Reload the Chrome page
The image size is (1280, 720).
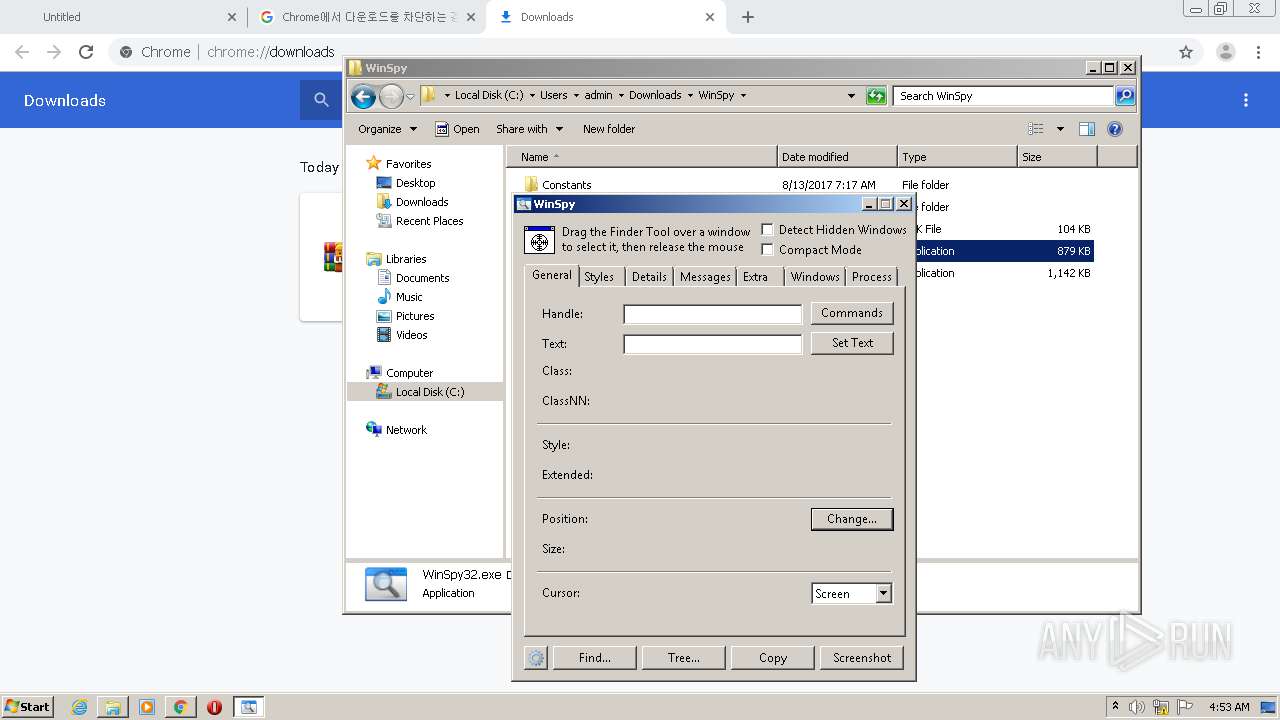pyautogui.click(x=86, y=52)
